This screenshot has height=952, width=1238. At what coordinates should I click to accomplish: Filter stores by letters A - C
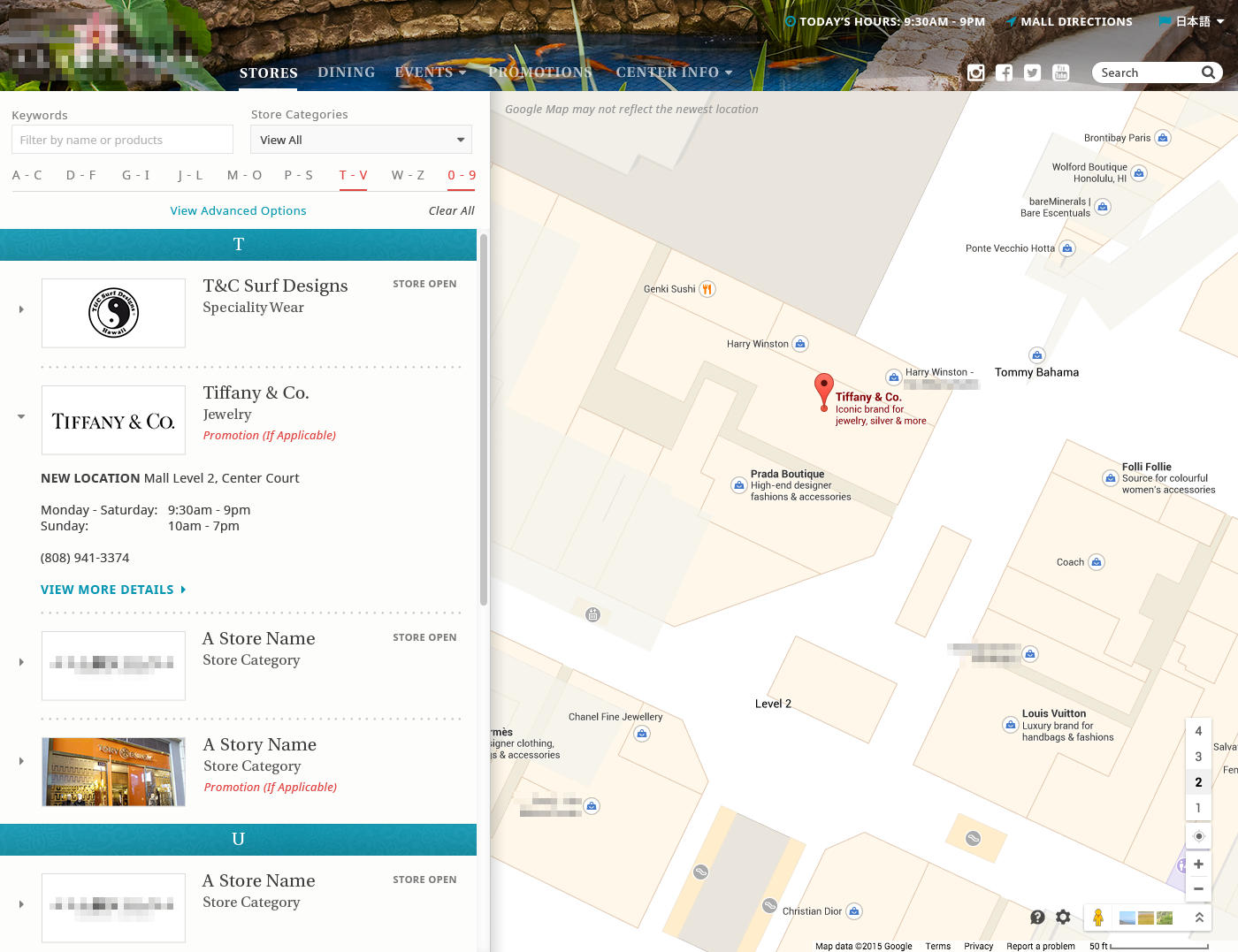coord(27,175)
